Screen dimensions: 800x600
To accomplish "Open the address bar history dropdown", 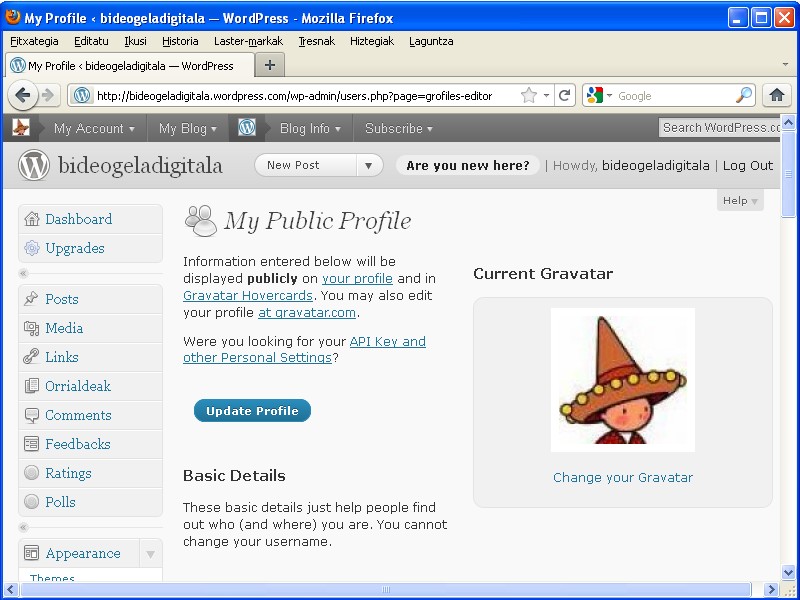I will [546, 95].
